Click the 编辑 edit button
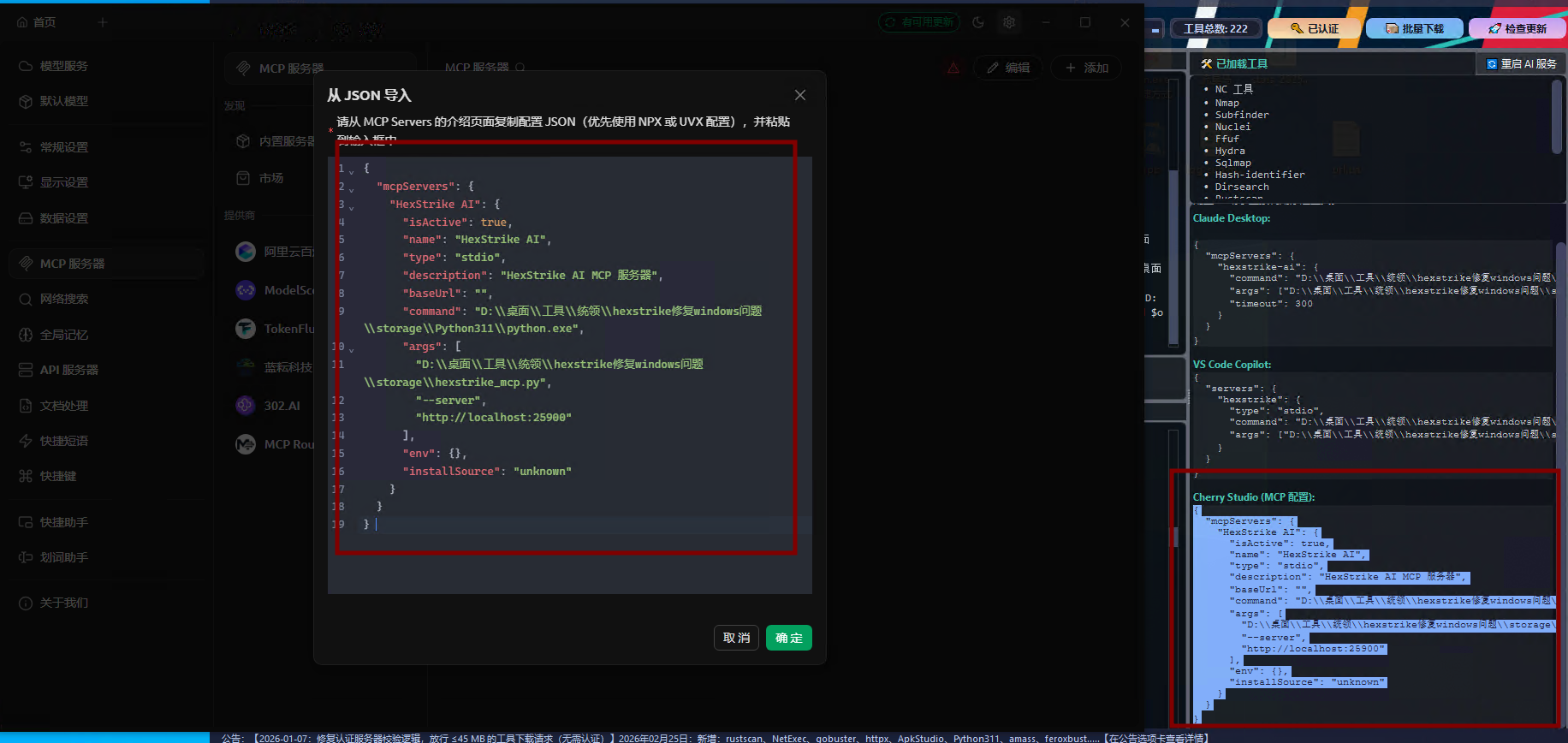The height and width of the screenshot is (743, 1568). (x=1007, y=68)
